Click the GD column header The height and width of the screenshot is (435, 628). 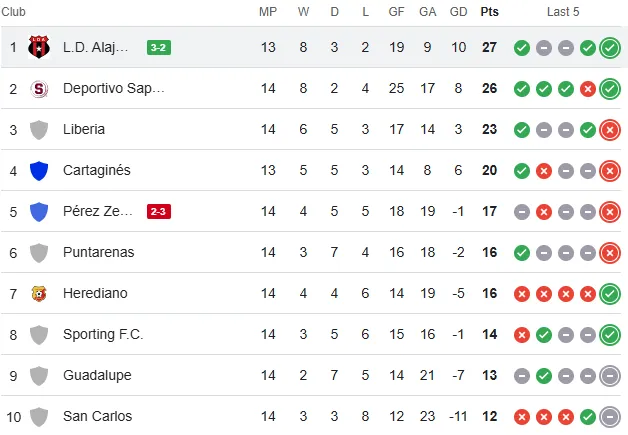pos(458,12)
